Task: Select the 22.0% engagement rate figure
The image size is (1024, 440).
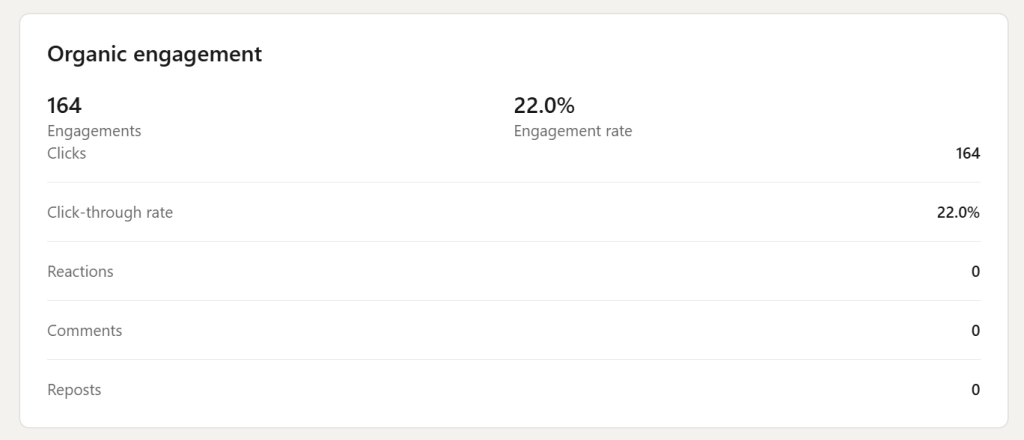Action: coord(544,105)
